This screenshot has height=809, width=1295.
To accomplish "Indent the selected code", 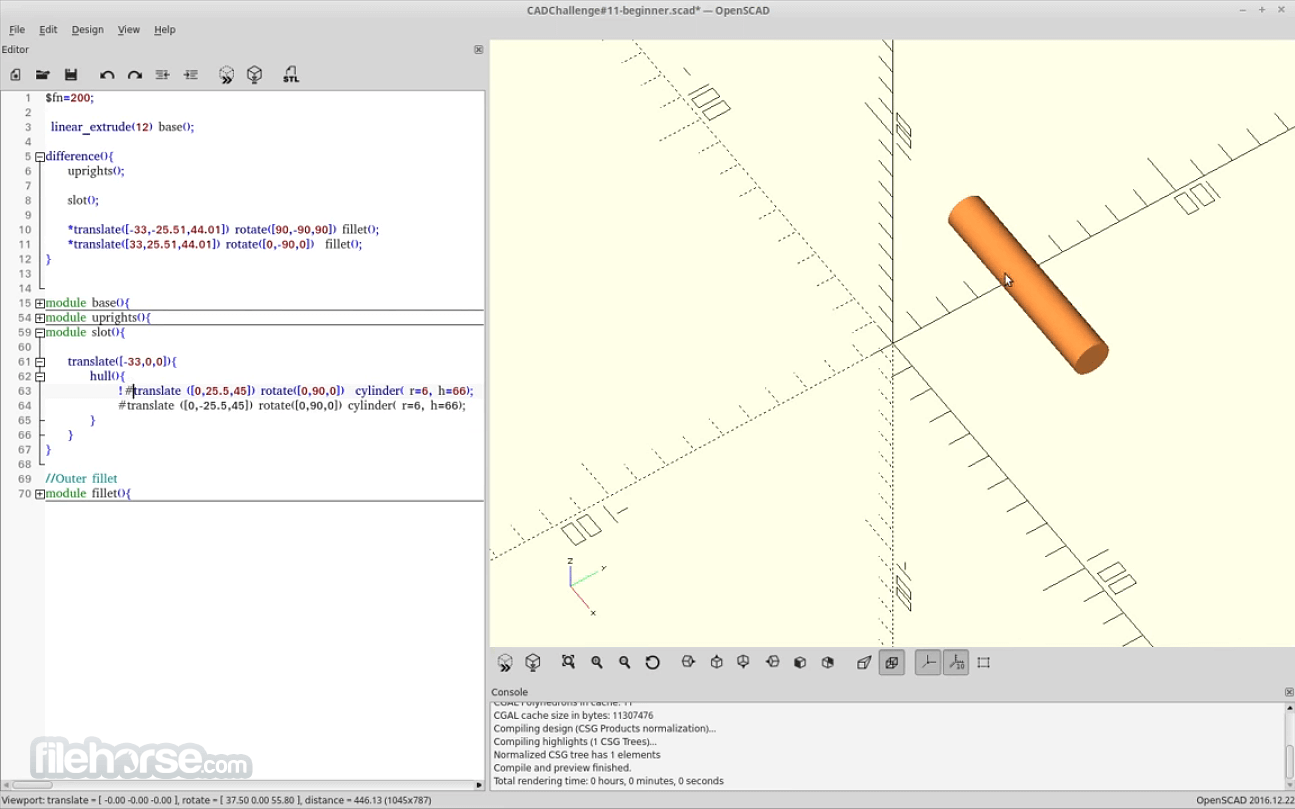I will [x=191, y=75].
